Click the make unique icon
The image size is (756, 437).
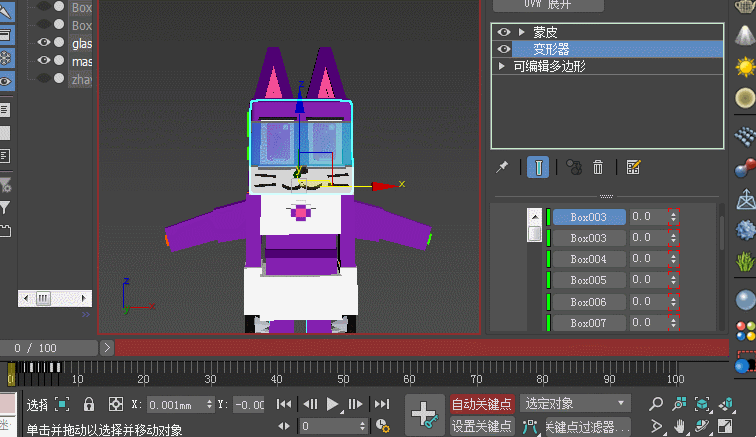574,167
